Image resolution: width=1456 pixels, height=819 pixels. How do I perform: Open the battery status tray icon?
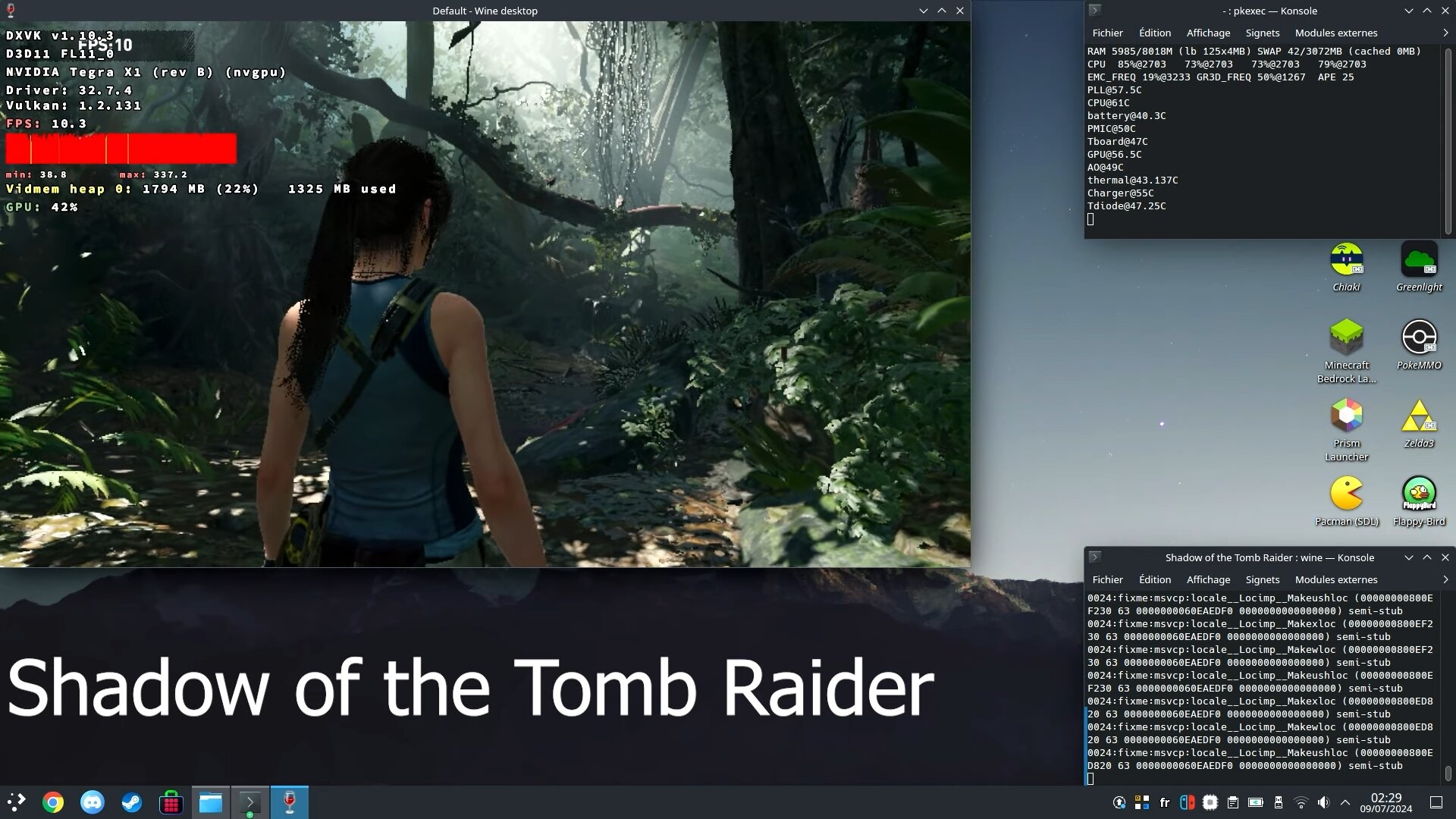pos(1256,802)
